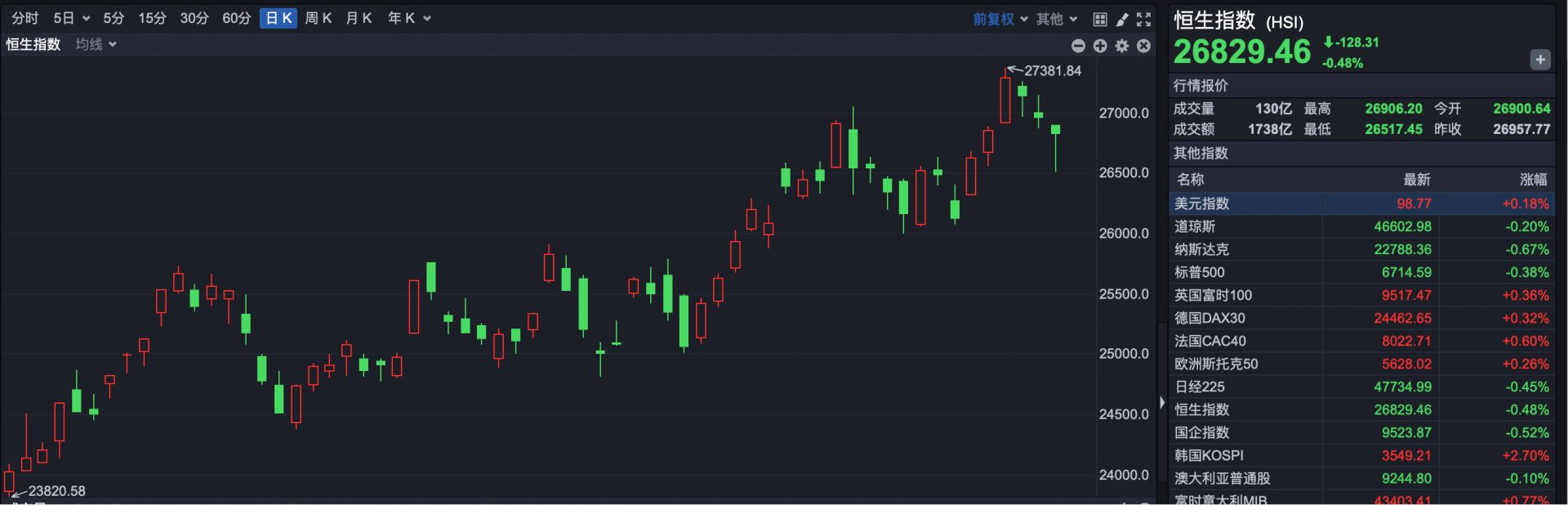Viewport: 1568px width, 505px height.
Task: Switch to the 分时 intraday tab
Action: tap(24, 18)
